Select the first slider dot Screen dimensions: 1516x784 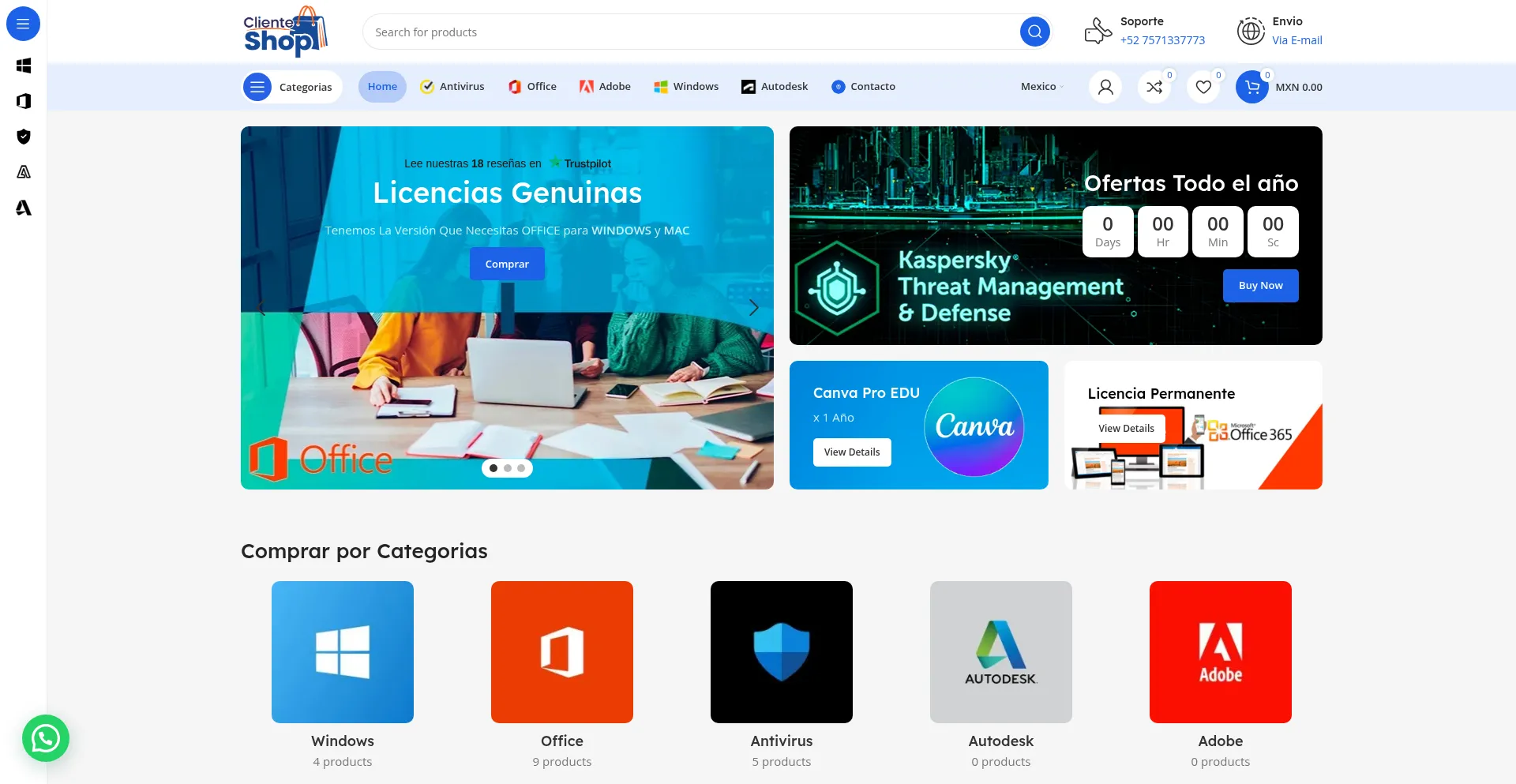point(493,468)
